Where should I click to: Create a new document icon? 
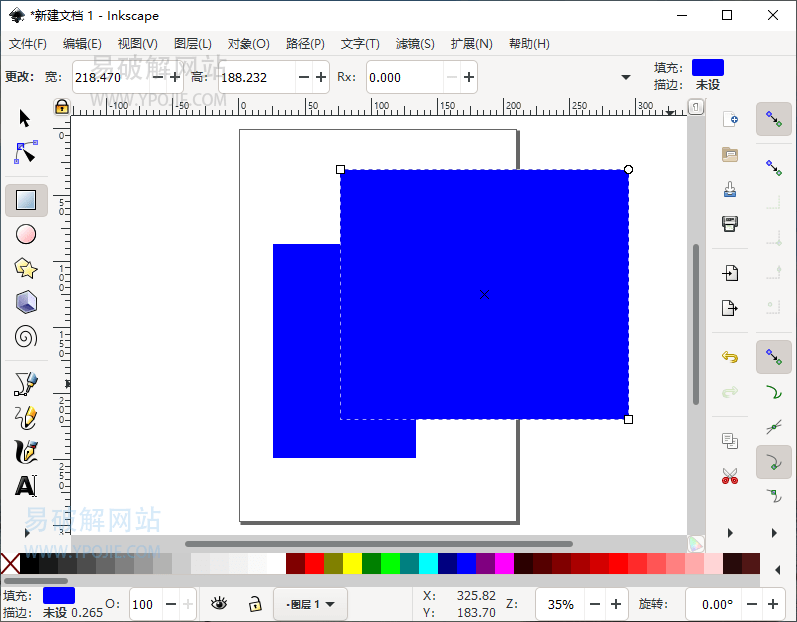tap(730, 119)
